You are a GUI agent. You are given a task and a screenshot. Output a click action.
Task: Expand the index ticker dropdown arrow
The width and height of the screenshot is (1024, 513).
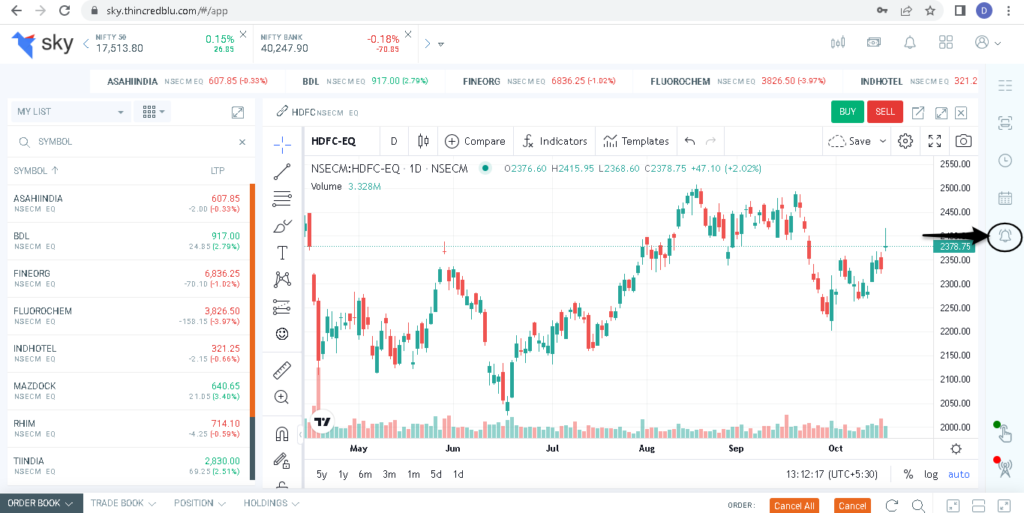(x=441, y=44)
